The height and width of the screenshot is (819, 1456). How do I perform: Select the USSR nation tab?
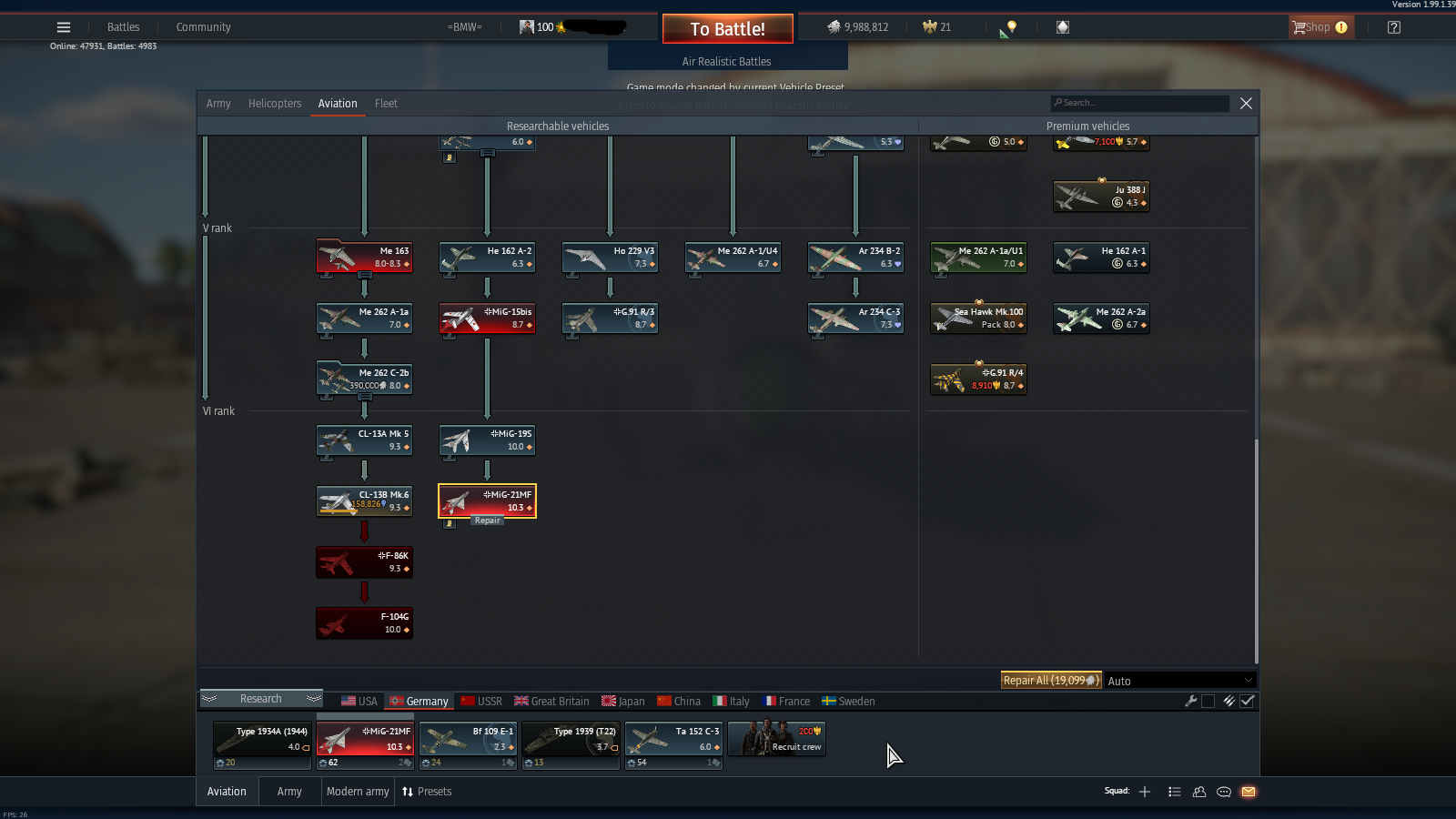(481, 701)
